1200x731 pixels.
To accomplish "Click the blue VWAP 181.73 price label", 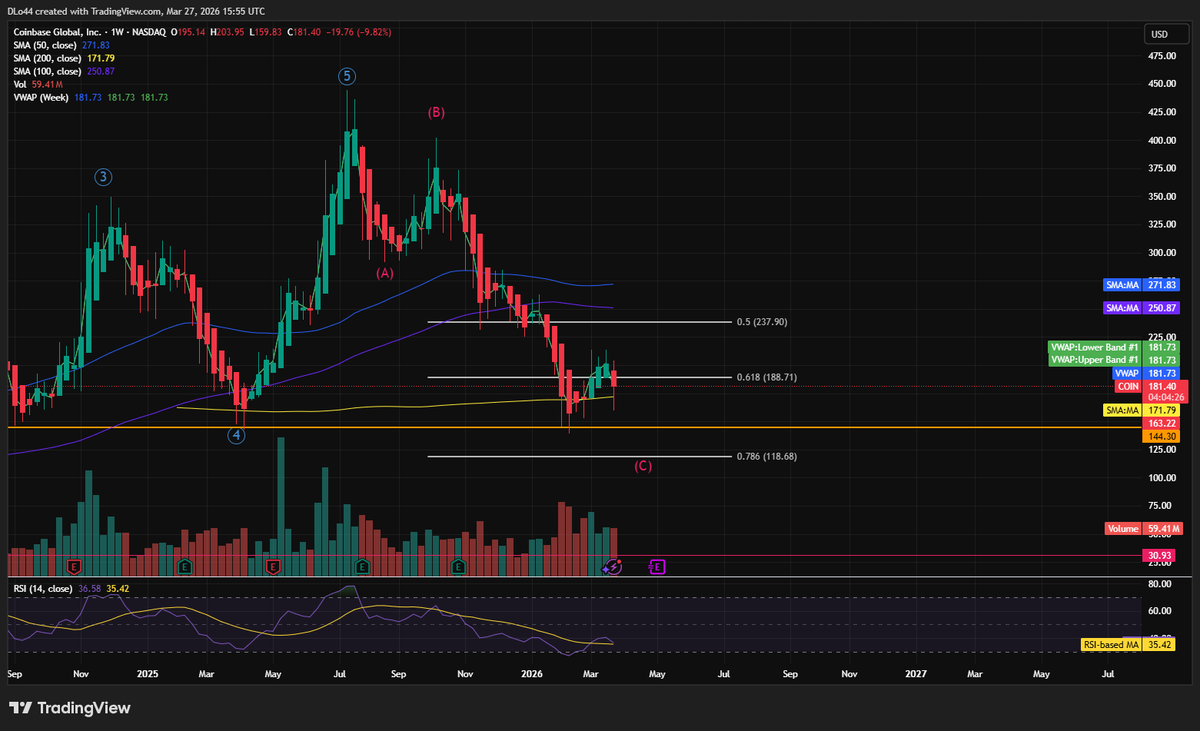I will (x=1148, y=373).
